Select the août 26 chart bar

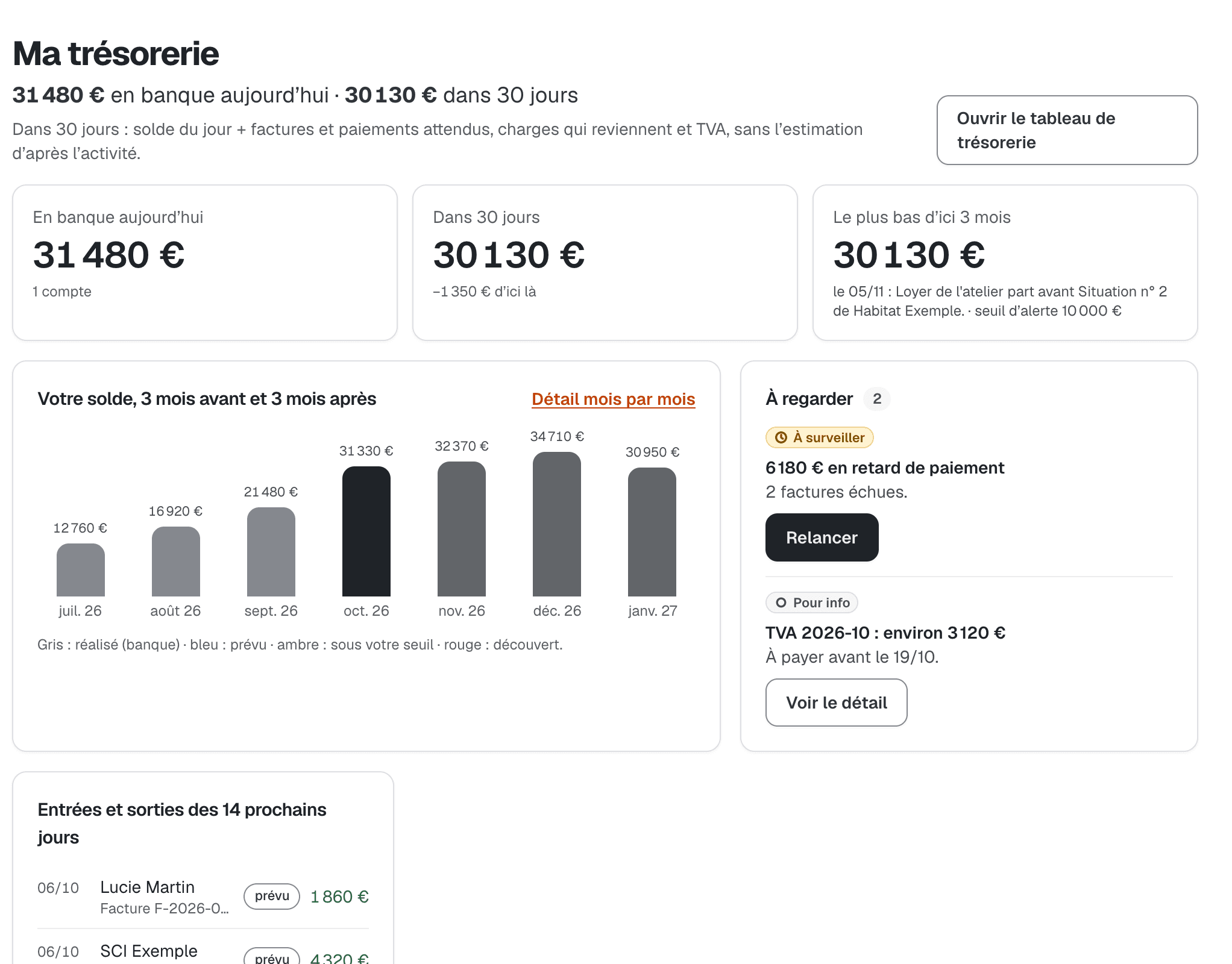[x=175, y=562]
